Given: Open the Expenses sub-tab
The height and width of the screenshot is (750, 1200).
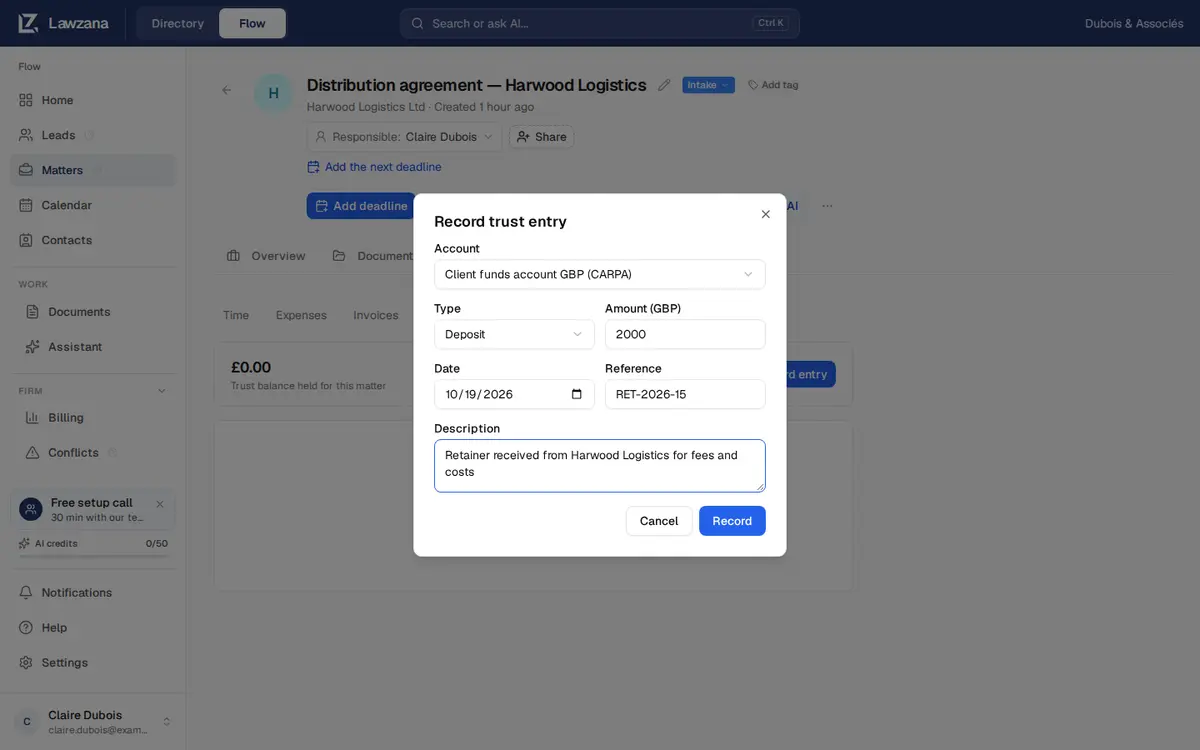Looking at the screenshot, I should click(301, 315).
